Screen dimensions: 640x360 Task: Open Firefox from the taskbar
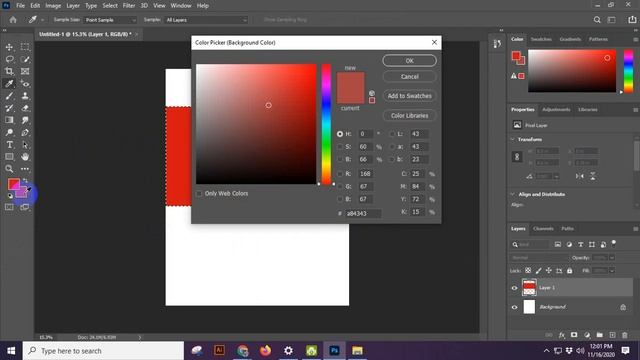[265, 351]
